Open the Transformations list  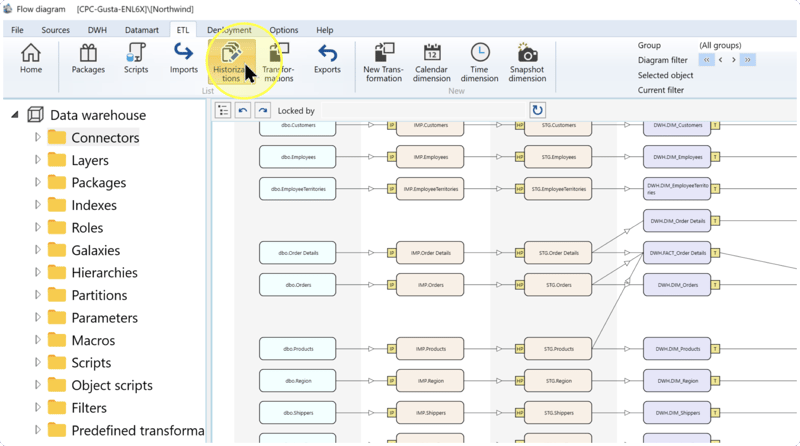click(x=278, y=63)
